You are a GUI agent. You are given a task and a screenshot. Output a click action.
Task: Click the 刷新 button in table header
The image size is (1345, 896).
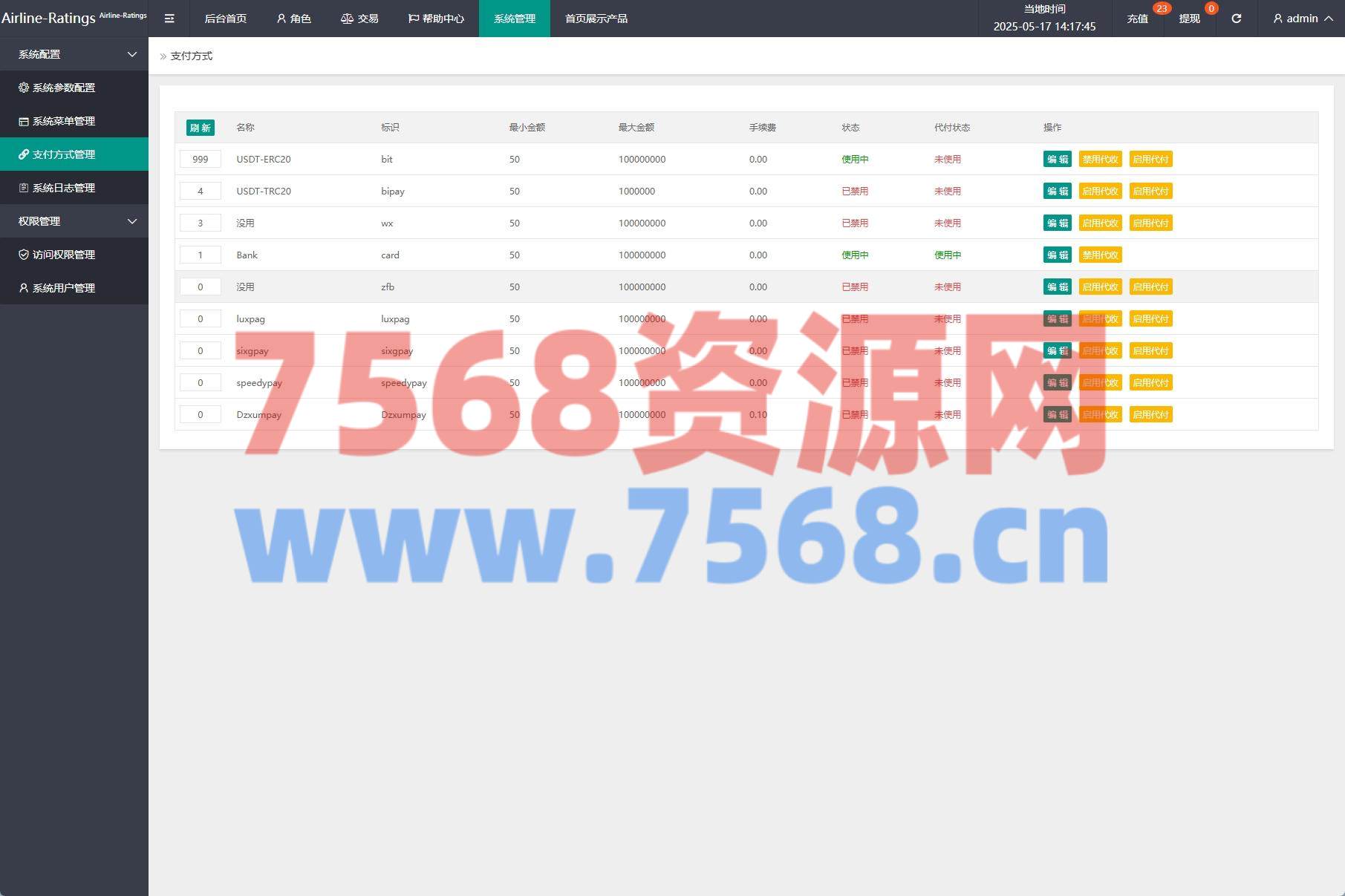point(200,128)
